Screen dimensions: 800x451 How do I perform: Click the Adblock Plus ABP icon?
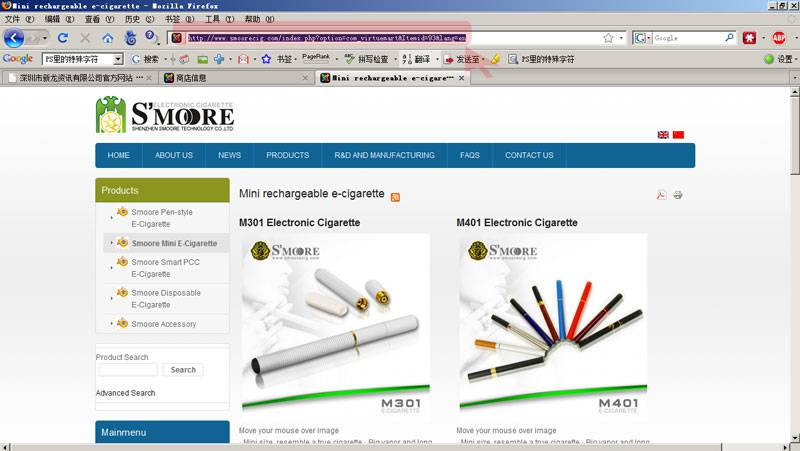tap(779, 38)
